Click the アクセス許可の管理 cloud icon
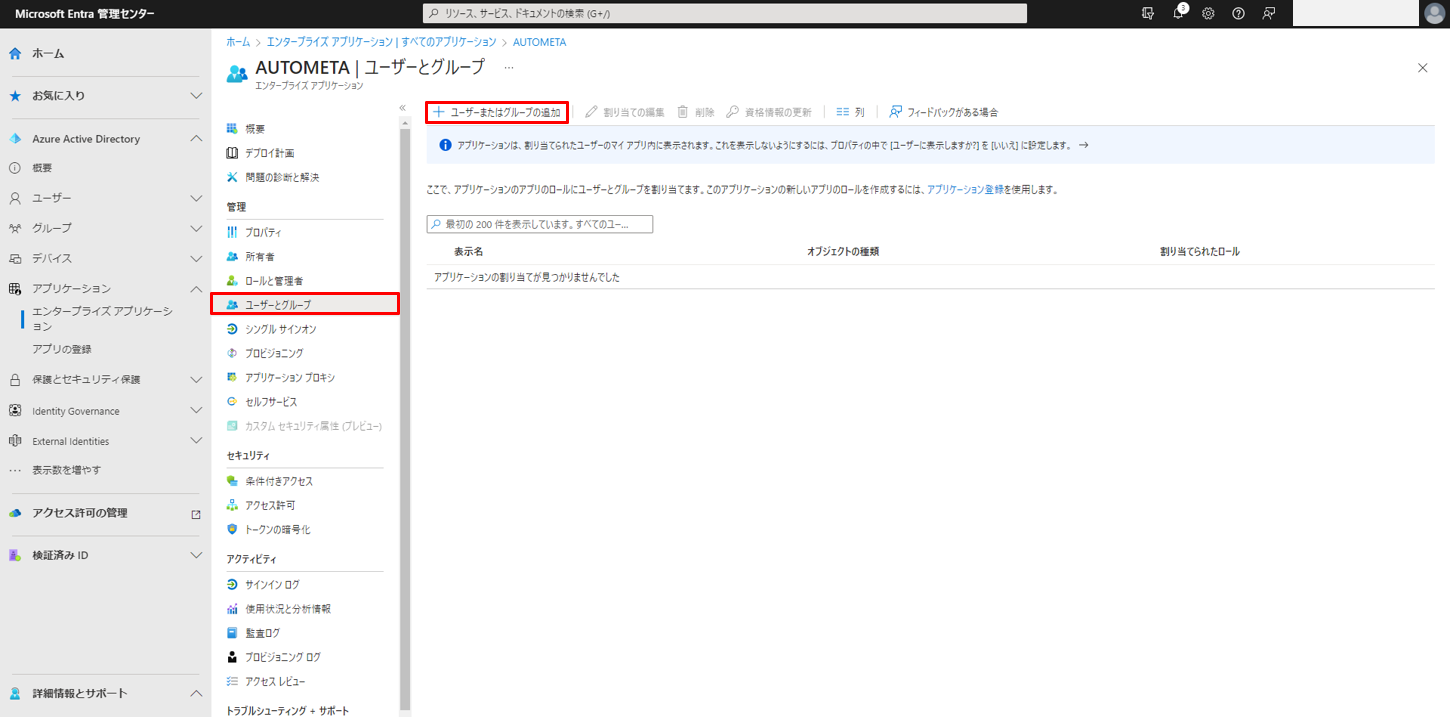The image size is (1450, 717). [x=15, y=513]
